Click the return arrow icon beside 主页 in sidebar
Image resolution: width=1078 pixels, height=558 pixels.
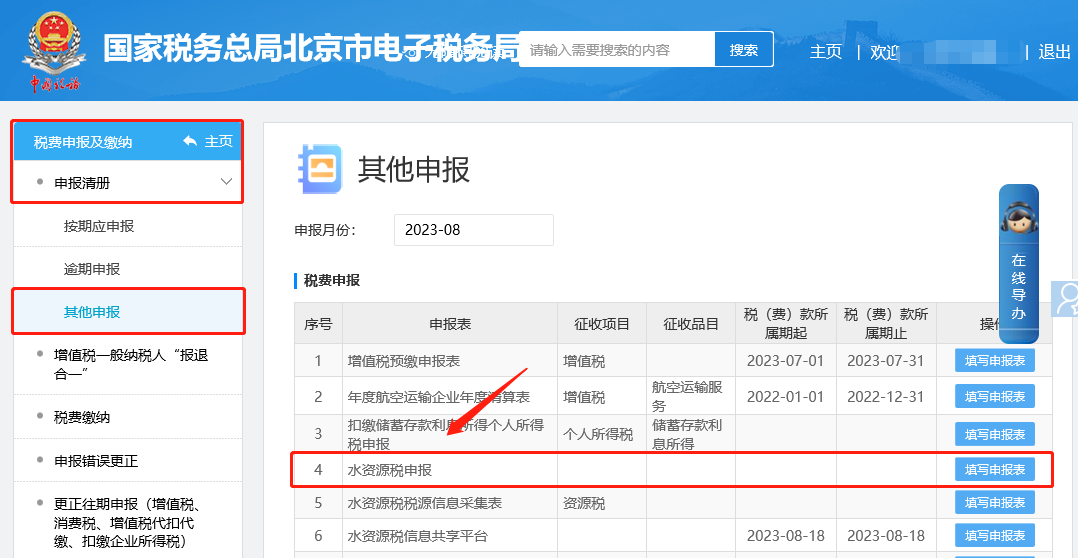tap(190, 142)
